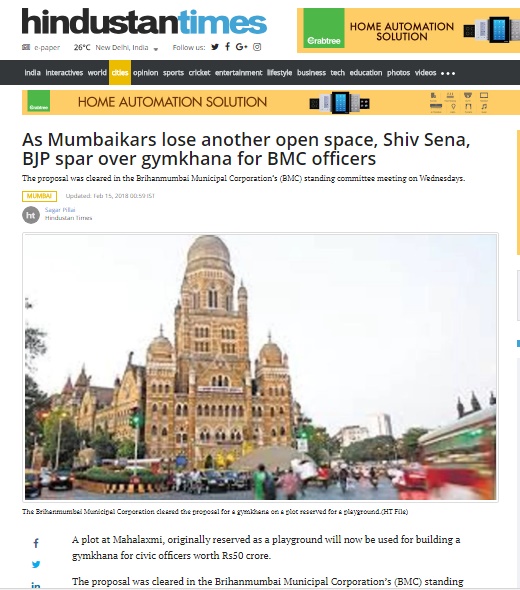This screenshot has width=520, height=590.
Task: Share article via Twitter side icon
Action: pos(36,564)
